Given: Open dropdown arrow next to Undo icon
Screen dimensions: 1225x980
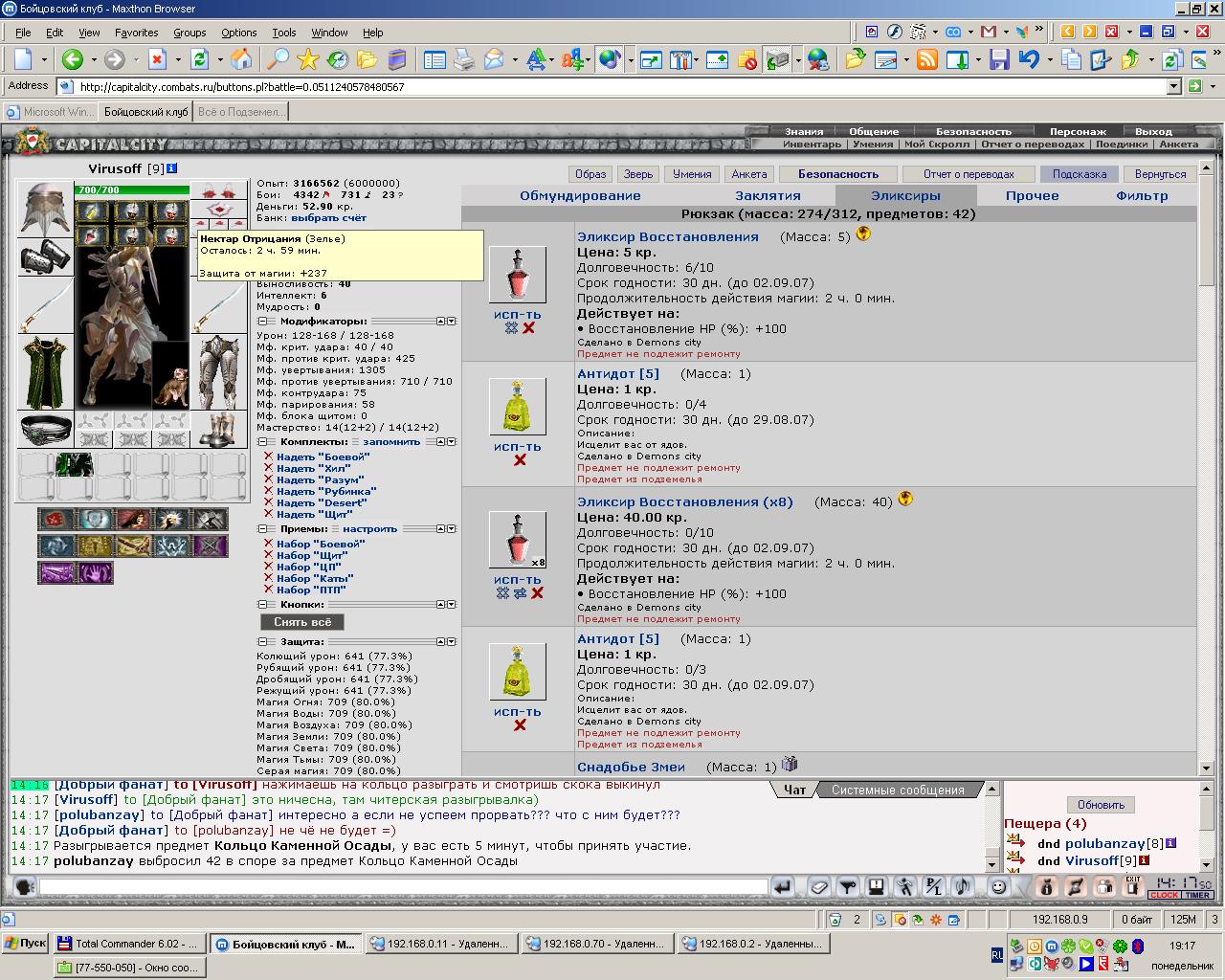Looking at the screenshot, I should click(1049, 60).
